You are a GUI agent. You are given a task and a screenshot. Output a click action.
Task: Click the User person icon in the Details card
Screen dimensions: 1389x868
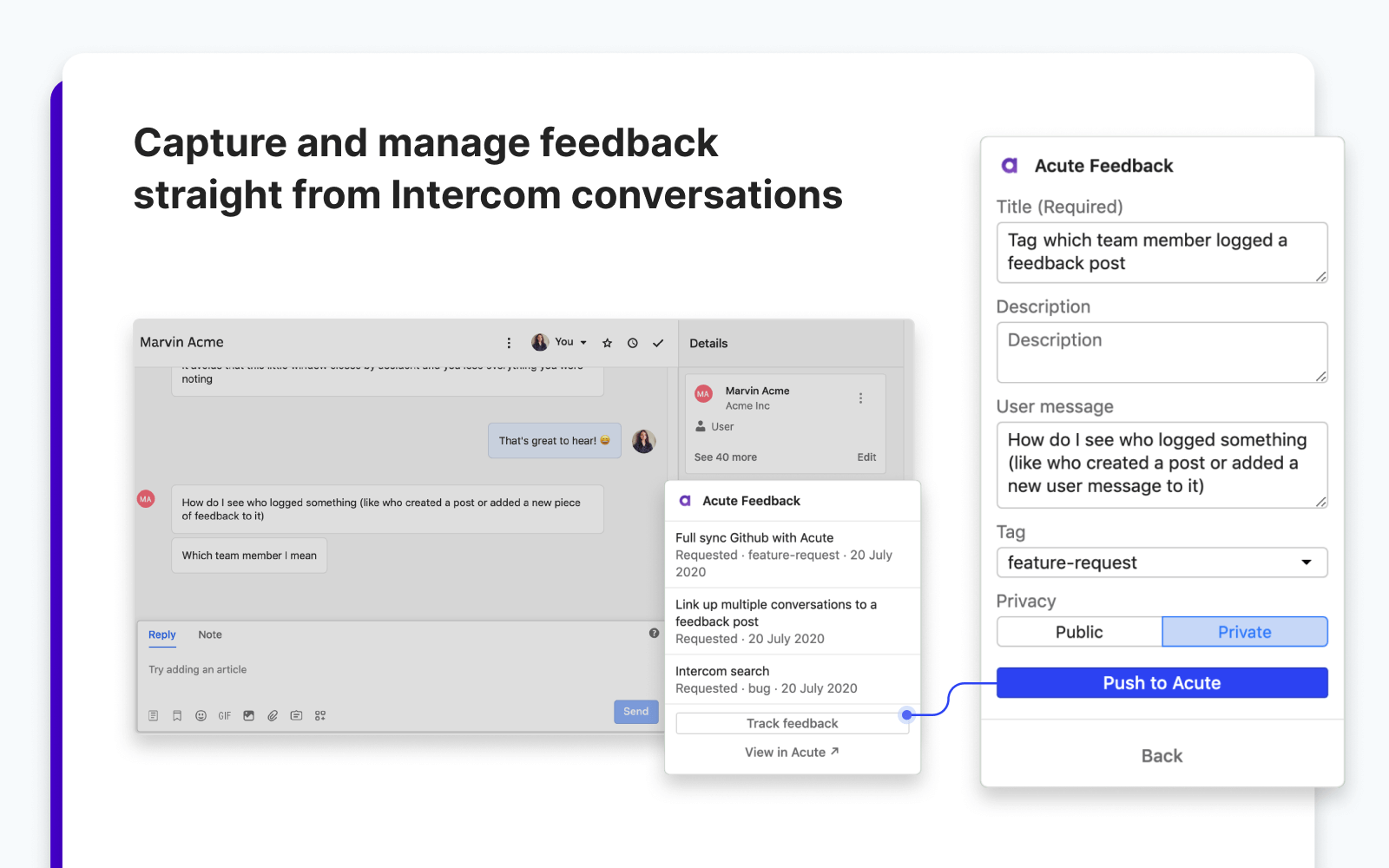coord(701,426)
